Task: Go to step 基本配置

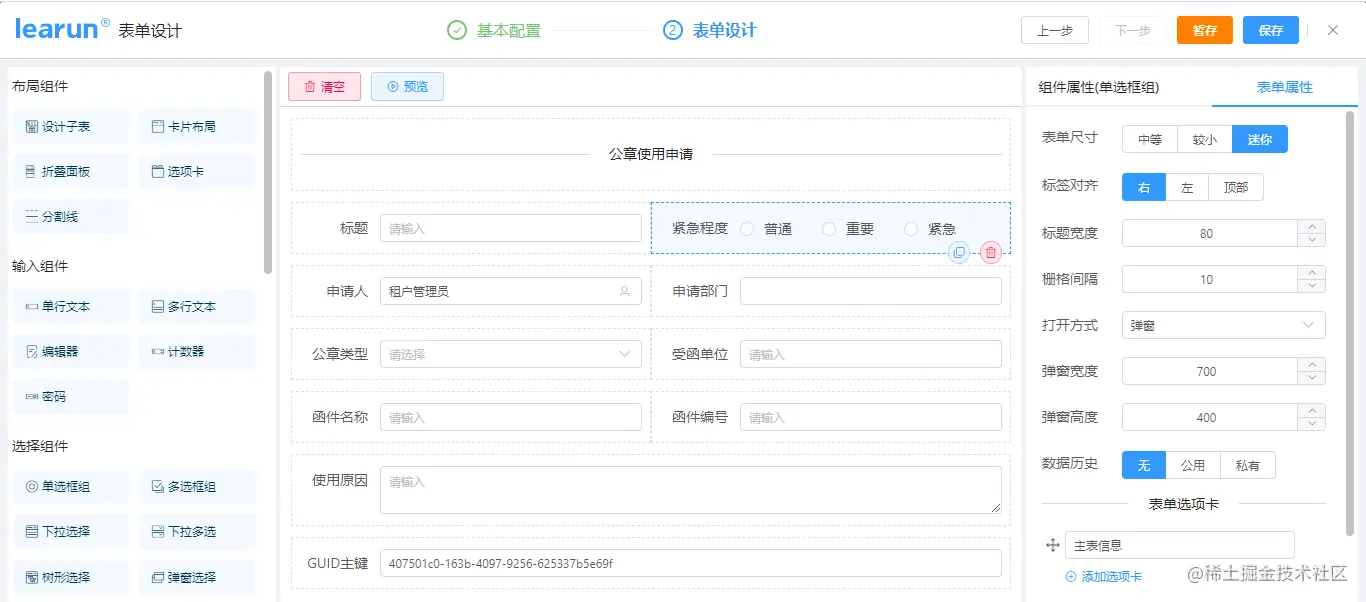Action: click(x=494, y=30)
